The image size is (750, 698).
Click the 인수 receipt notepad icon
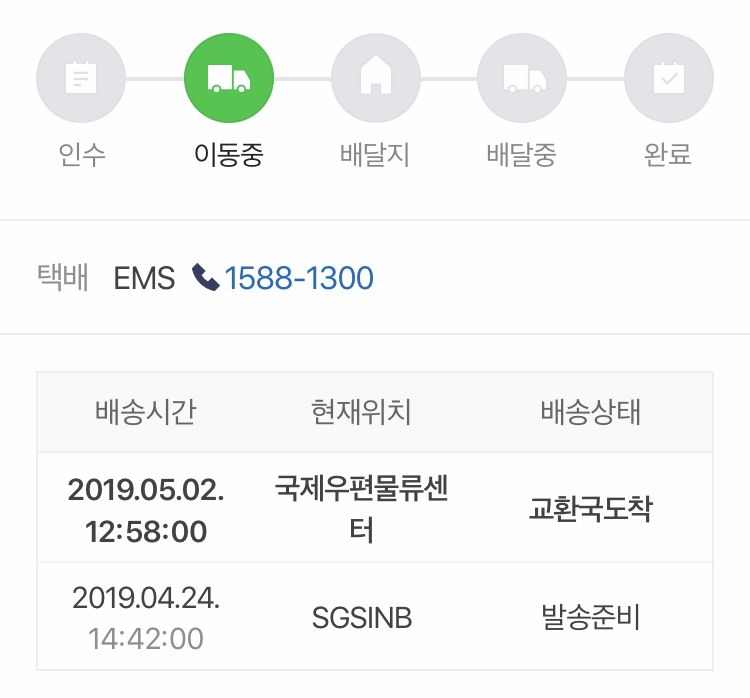coord(81,78)
